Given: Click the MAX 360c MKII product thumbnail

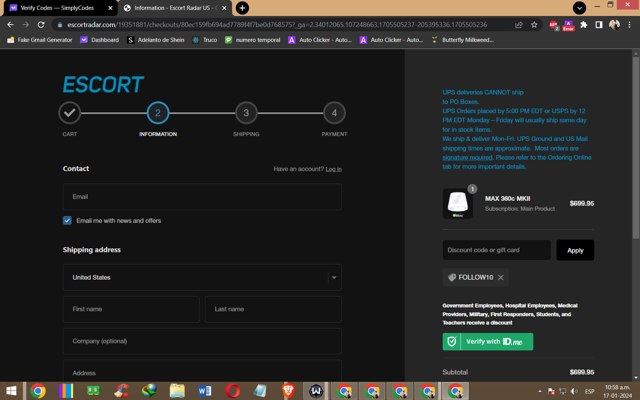Looking at the screenshot, I should [x=458, y=203].
